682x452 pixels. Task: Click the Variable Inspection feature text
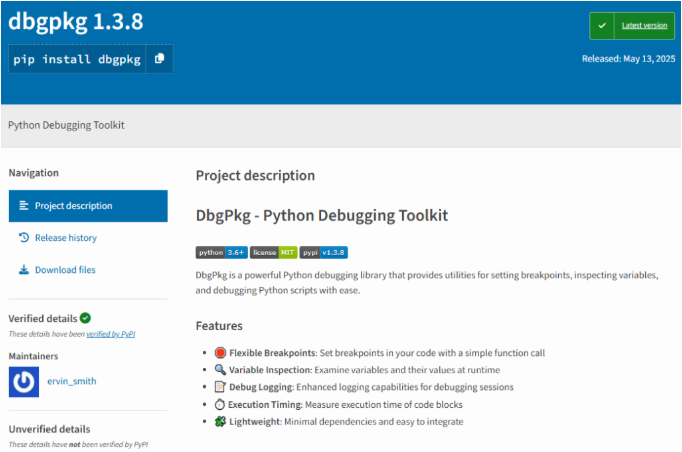point(364,370)
